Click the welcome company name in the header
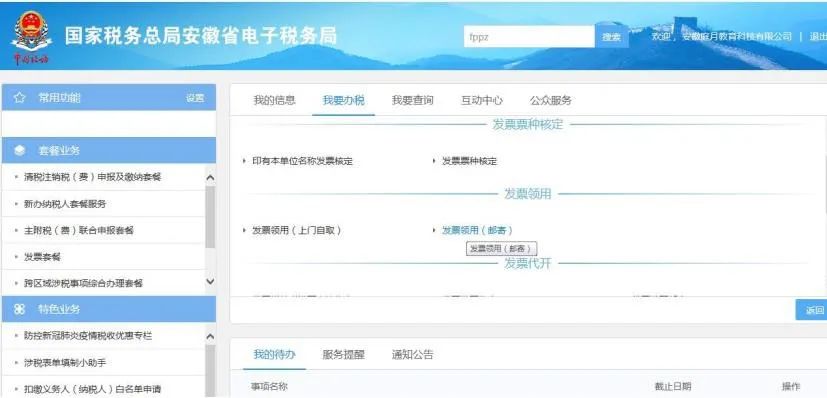Image resolution: width=827 pixels, height=398 pixels. coord(737,36)
